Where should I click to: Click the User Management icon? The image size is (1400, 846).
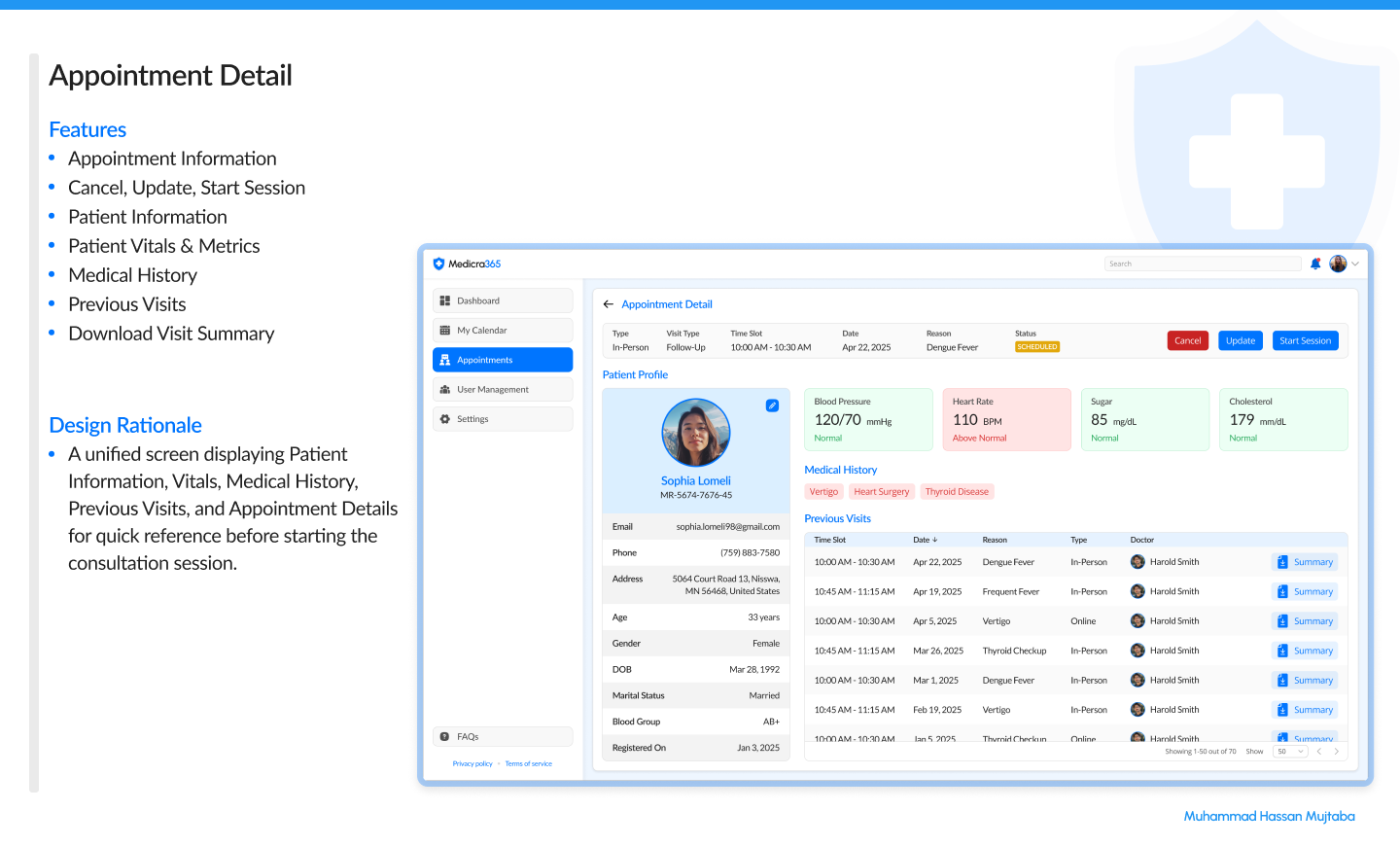click(444, 389)
